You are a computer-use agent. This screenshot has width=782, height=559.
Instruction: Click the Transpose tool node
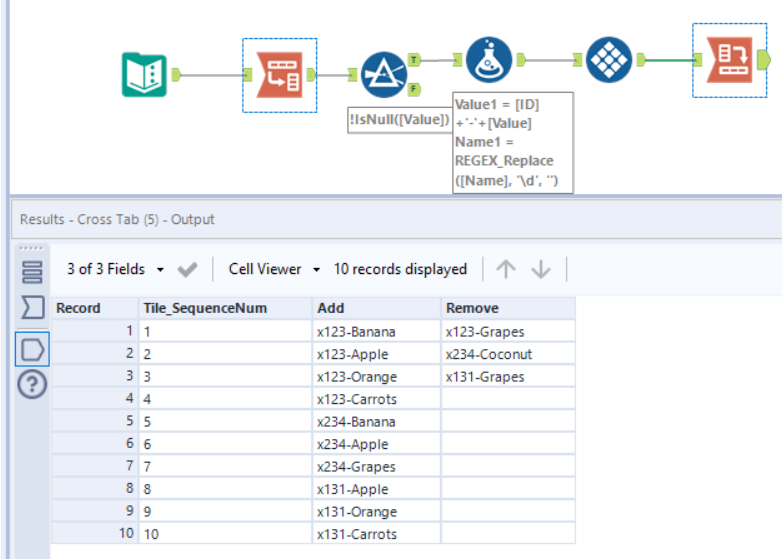point(279,74)
